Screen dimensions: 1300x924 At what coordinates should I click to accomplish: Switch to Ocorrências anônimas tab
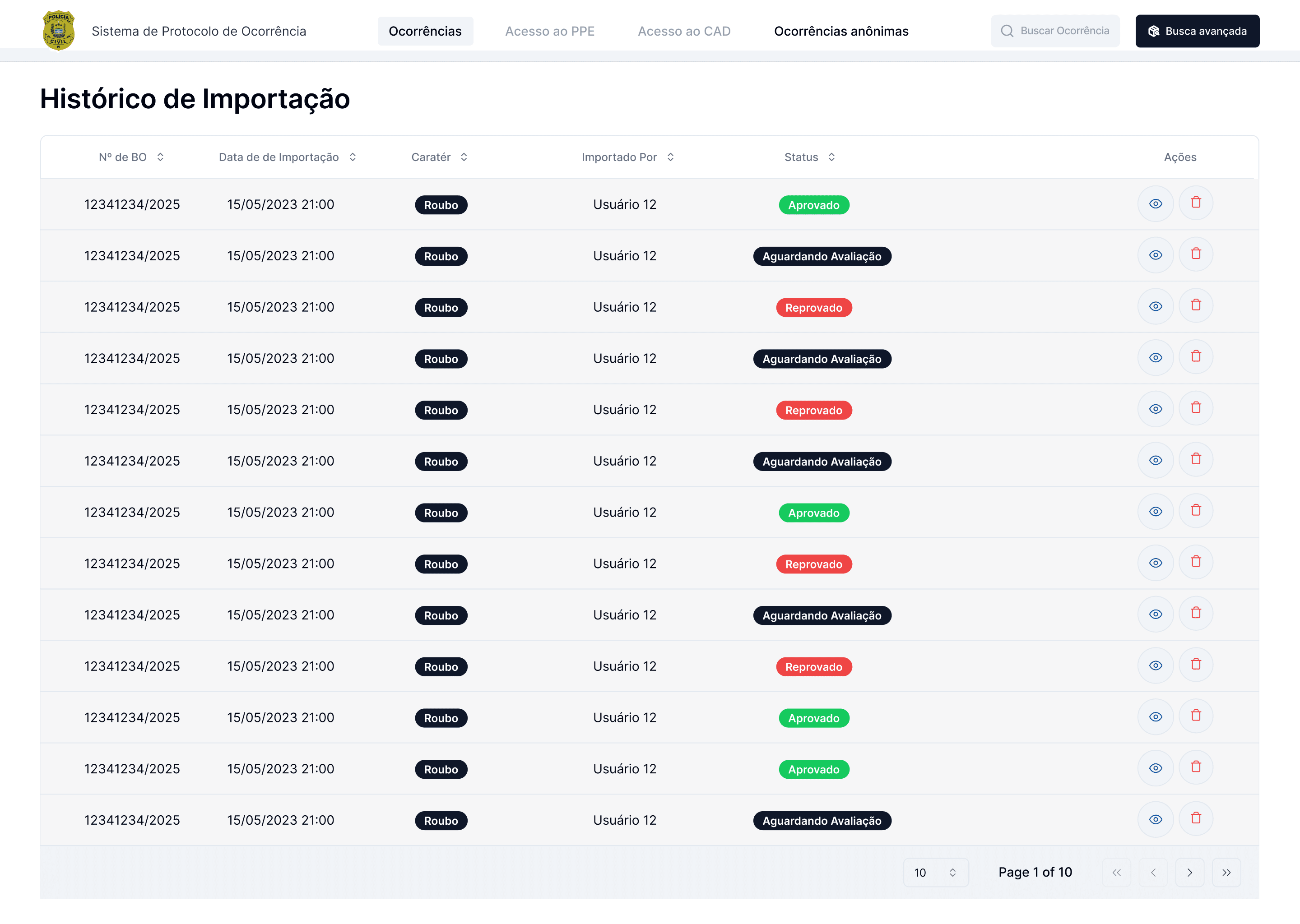point(840,31)
